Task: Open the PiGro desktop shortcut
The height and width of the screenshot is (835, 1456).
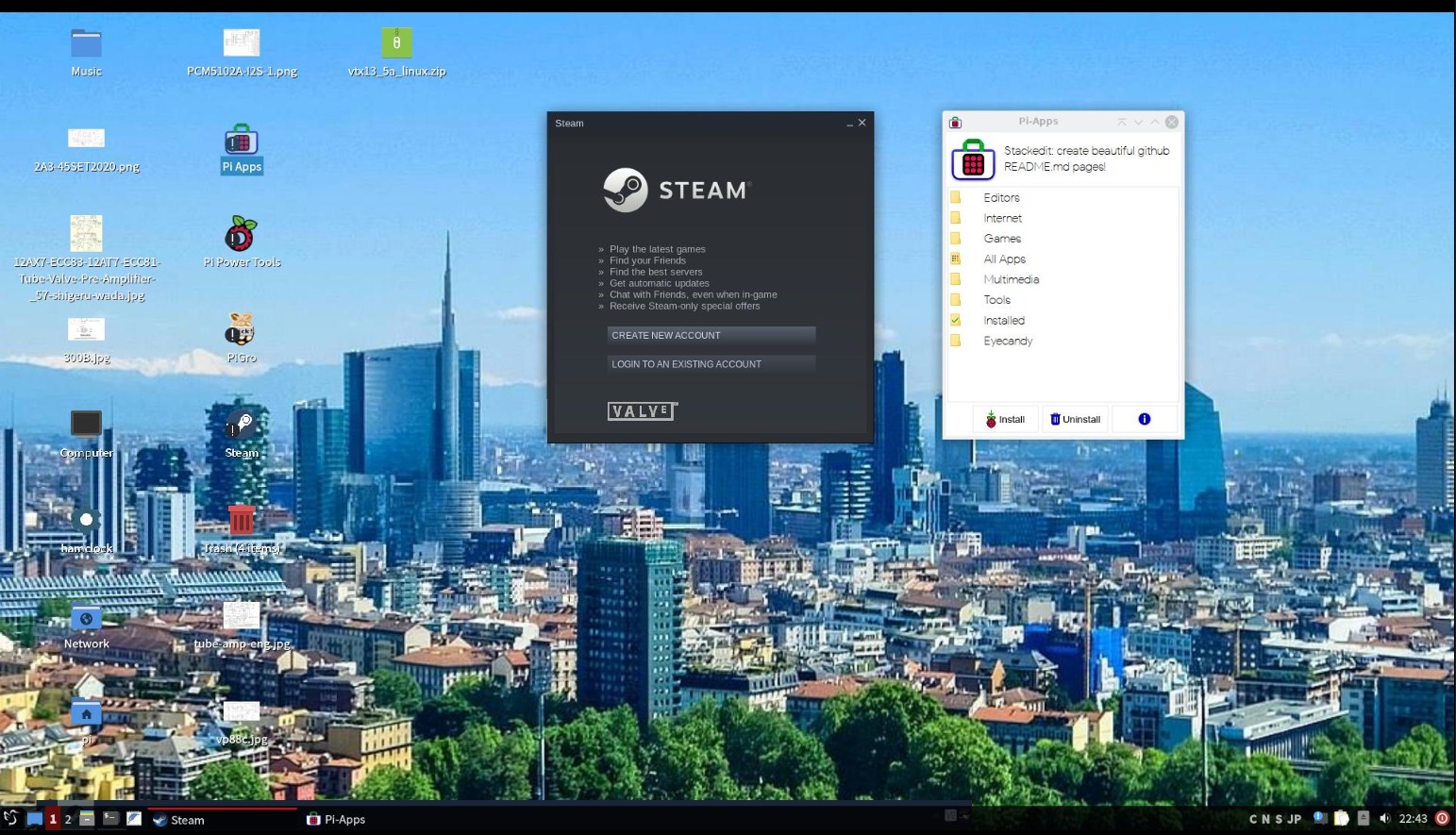Action: coord(241,331)
